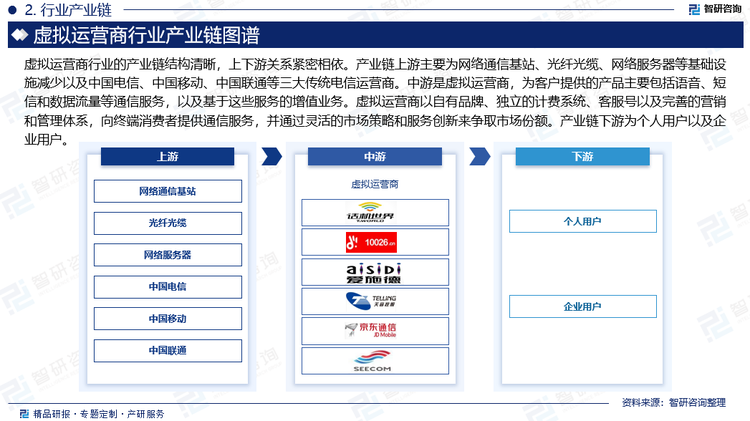The width and height of the screenshot is (750, 421).
Task: Click the SEECOM logo
Action: [x=372, y=361]
